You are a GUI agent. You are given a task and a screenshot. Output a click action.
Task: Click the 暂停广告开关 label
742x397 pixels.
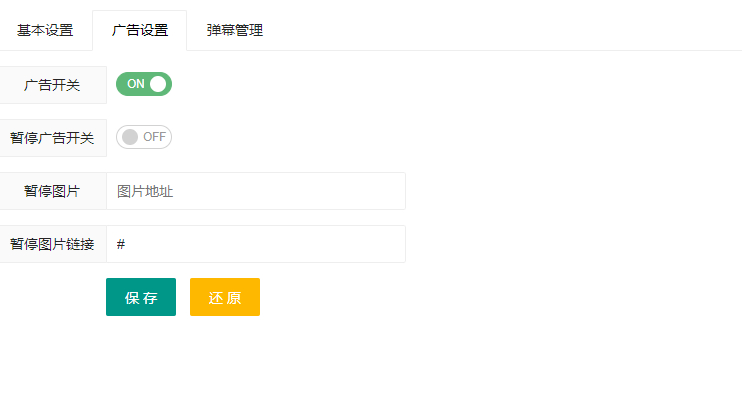52,138
